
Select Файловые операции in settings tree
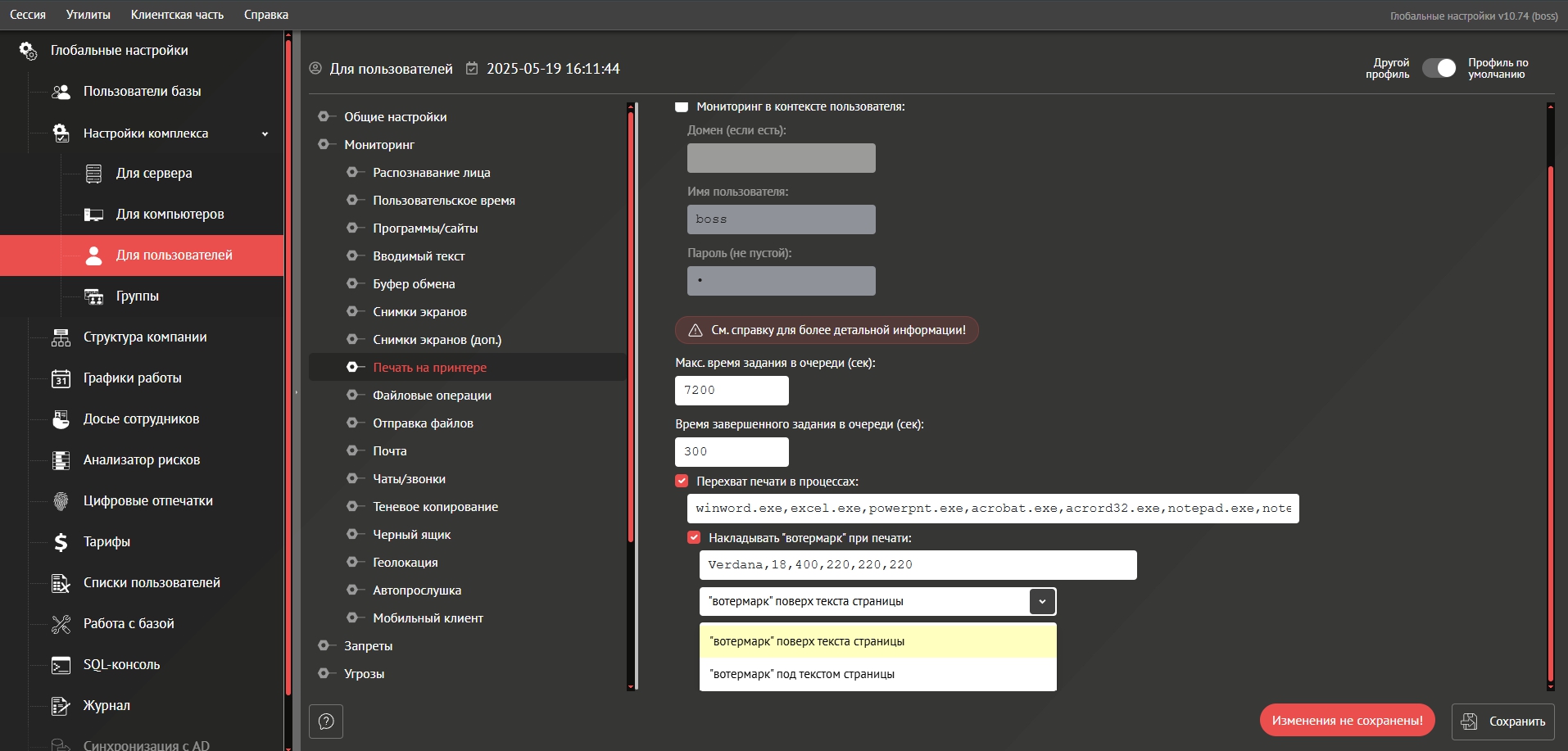[432, 396]
